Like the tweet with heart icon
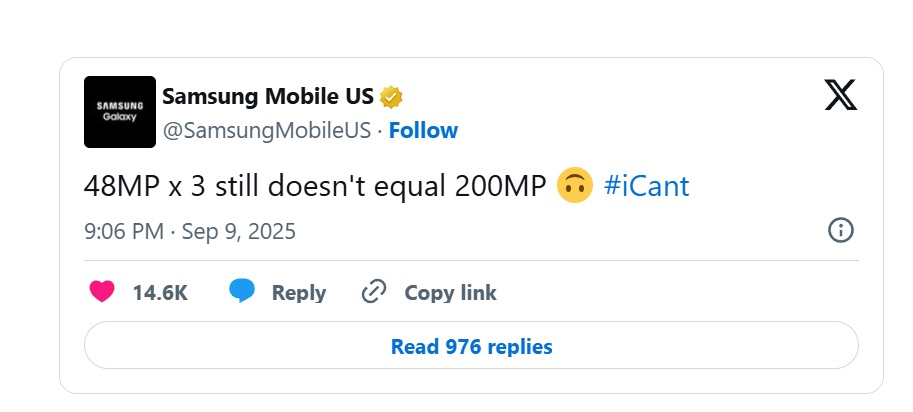 point(102,292)
